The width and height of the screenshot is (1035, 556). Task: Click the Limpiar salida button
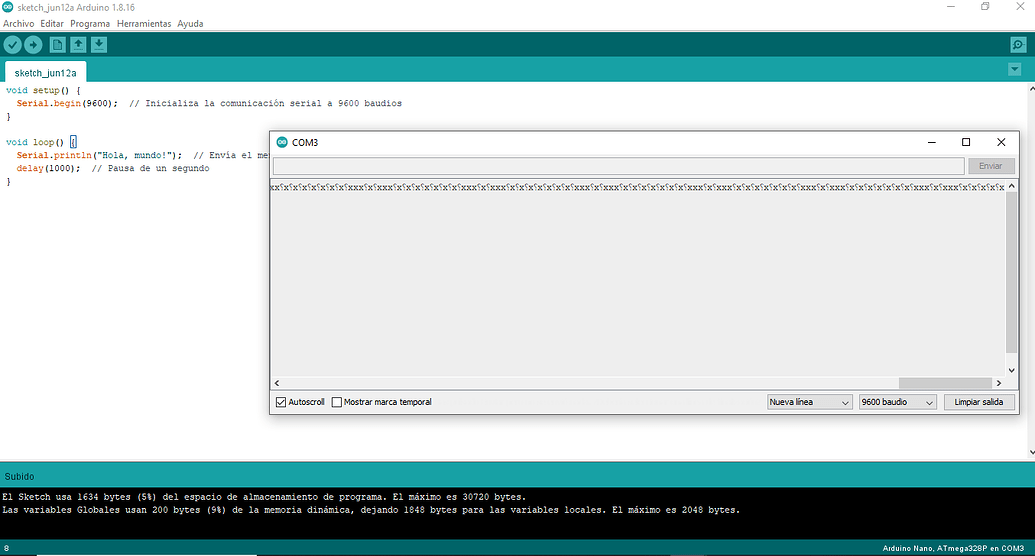pyautogui.click(x=979, y=402)
